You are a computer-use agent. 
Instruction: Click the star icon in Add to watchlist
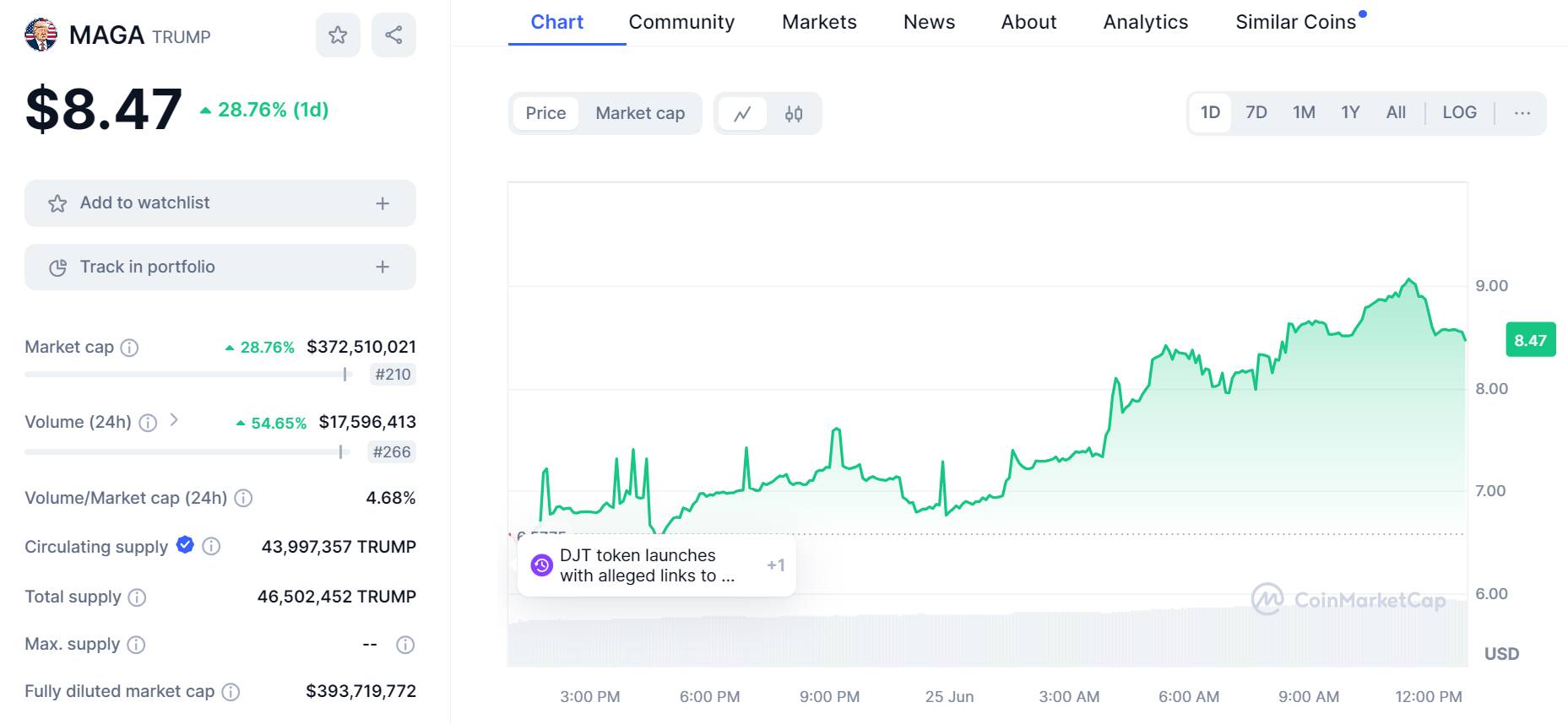pyautogui.click(x=57, y=203)
